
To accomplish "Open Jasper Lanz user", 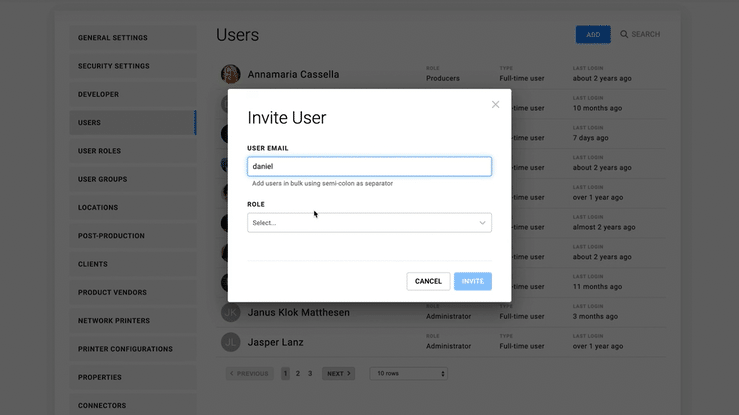I will tap(275, 342).
